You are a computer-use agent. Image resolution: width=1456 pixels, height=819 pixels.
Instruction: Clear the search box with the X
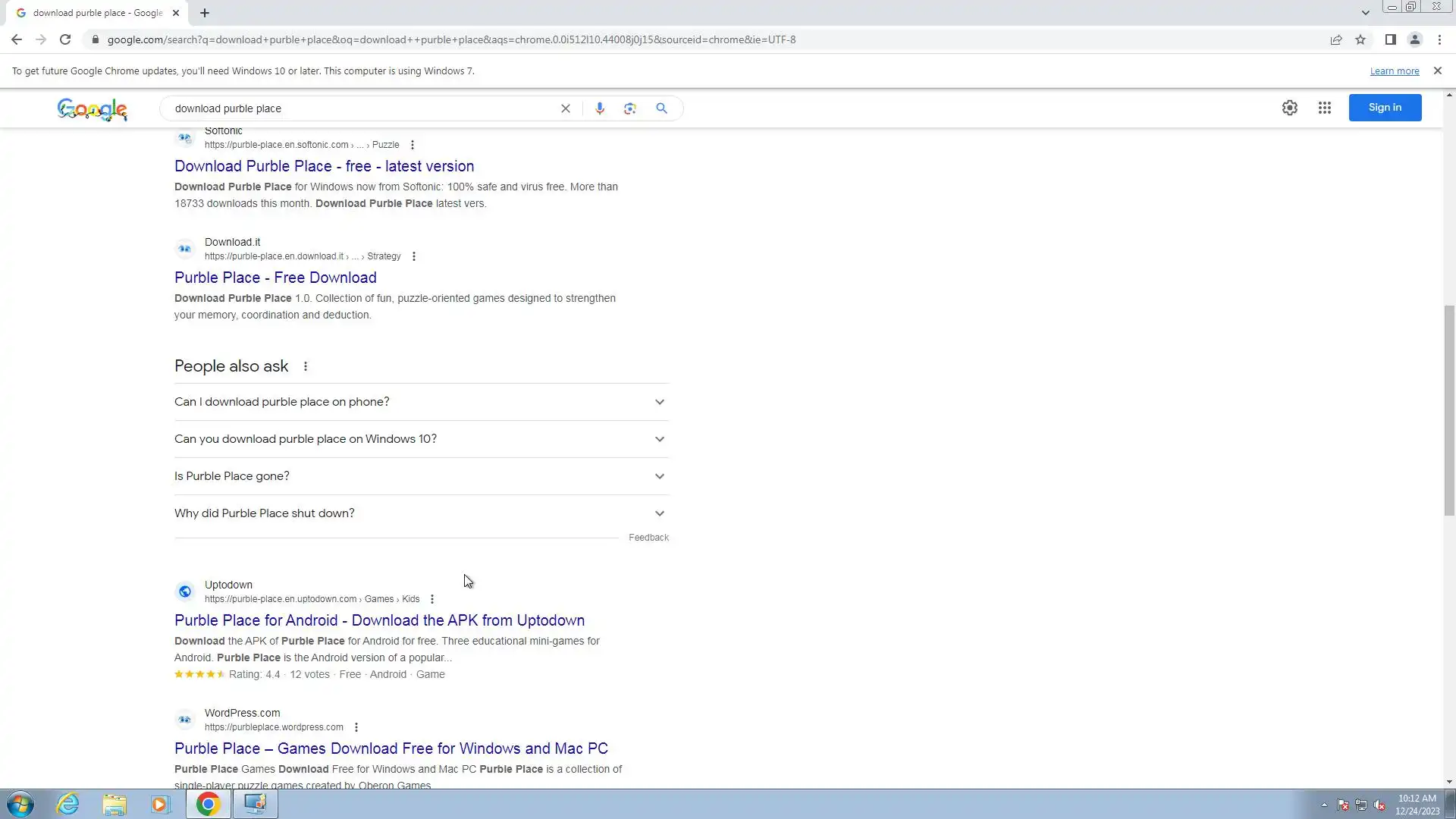565,108
